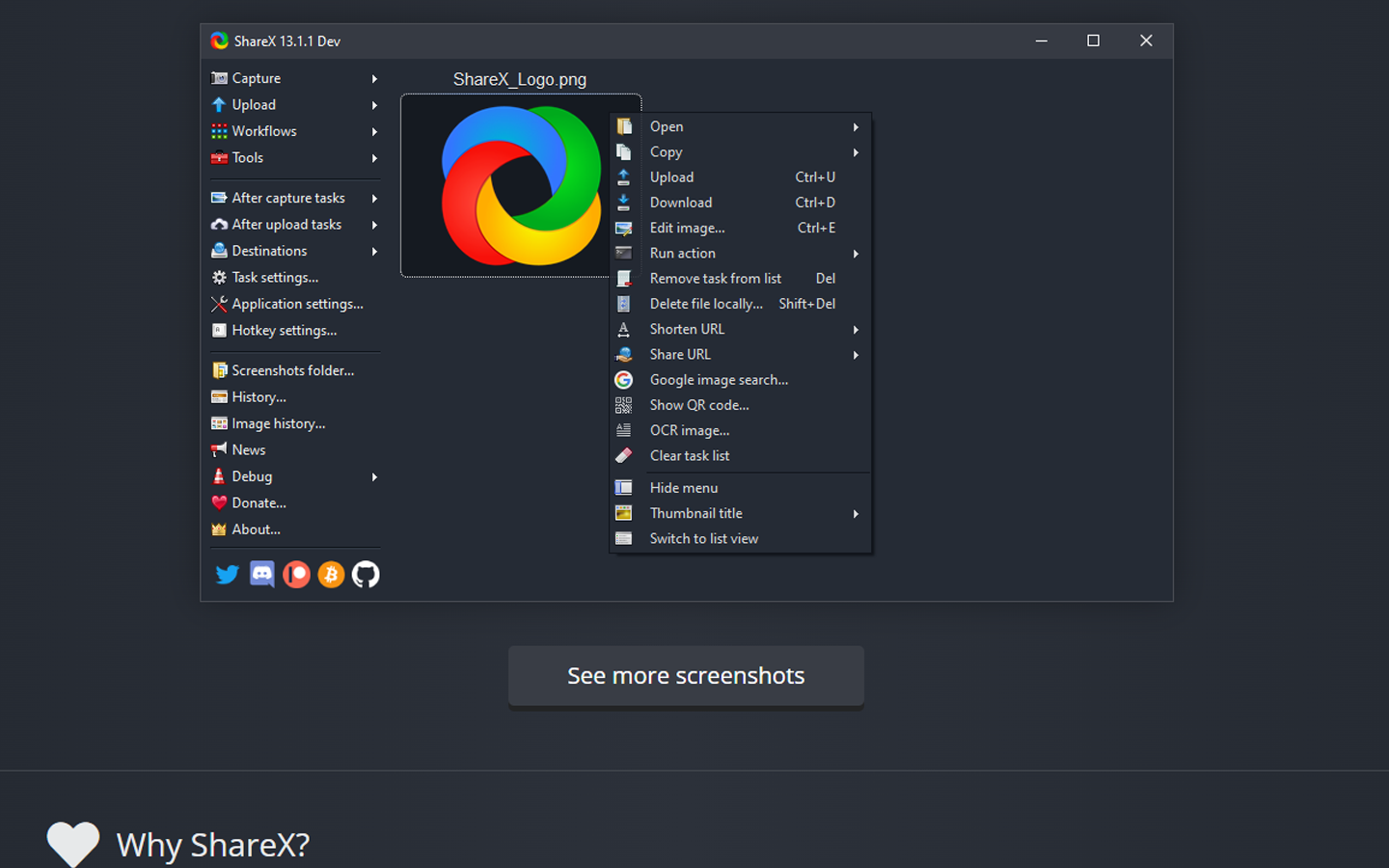Click the Screenshots folder icon
The height and width of the screenshot is (868, 1389).
pos(219,370)
